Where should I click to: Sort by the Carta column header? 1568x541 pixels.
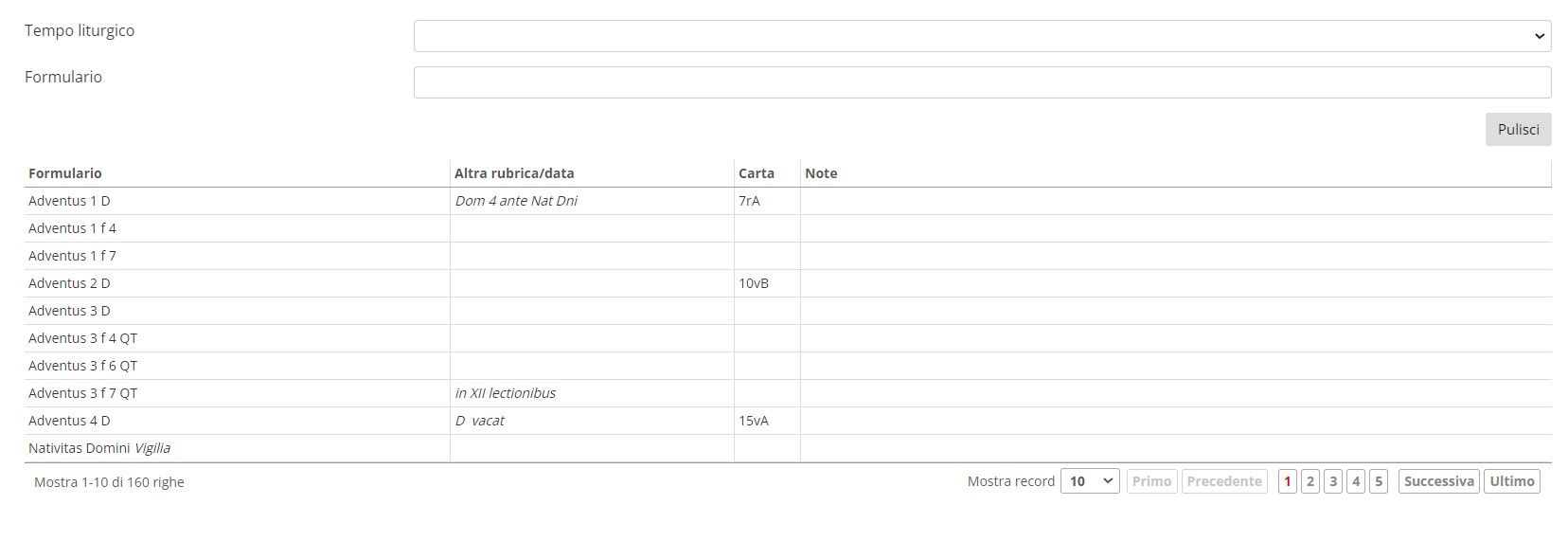(757, 173)
